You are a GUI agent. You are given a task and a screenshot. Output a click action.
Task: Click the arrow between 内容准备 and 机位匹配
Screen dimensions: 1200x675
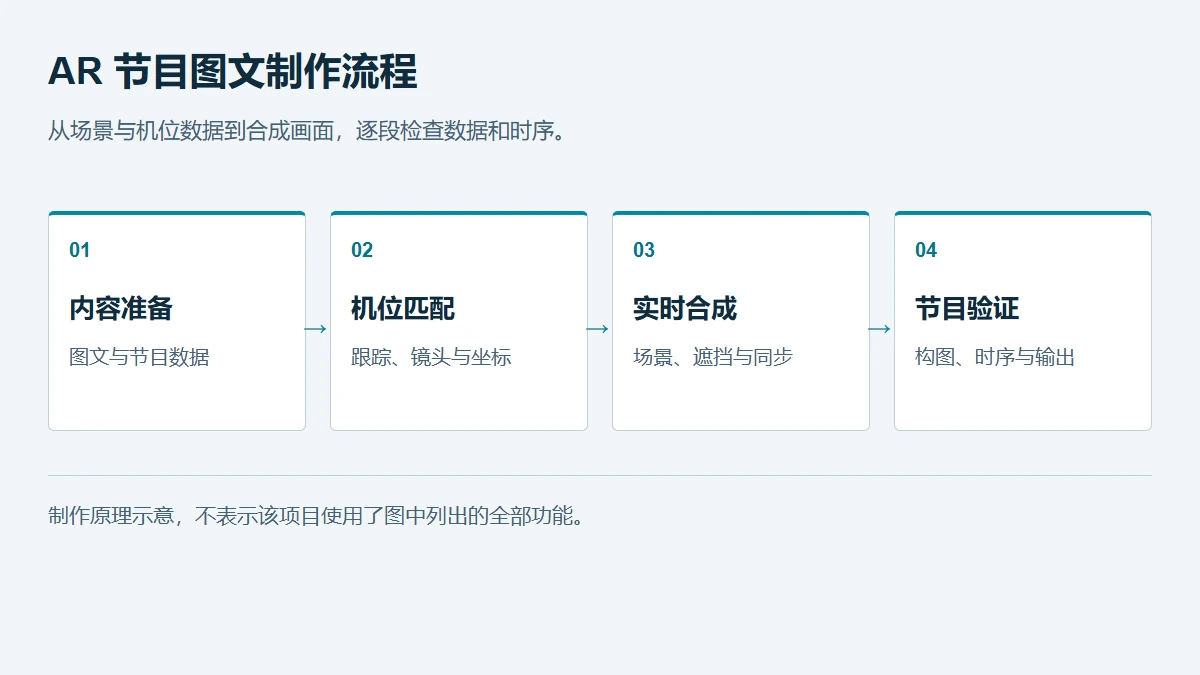(317, 329)
